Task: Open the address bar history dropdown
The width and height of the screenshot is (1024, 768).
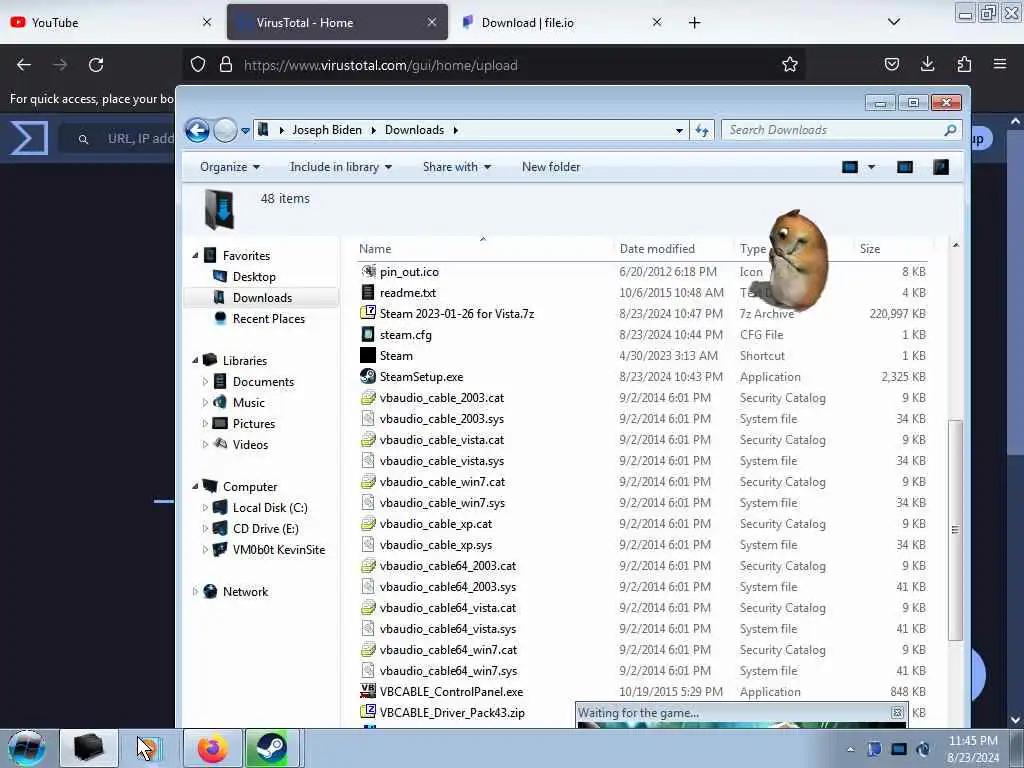Action: point(679,131)
